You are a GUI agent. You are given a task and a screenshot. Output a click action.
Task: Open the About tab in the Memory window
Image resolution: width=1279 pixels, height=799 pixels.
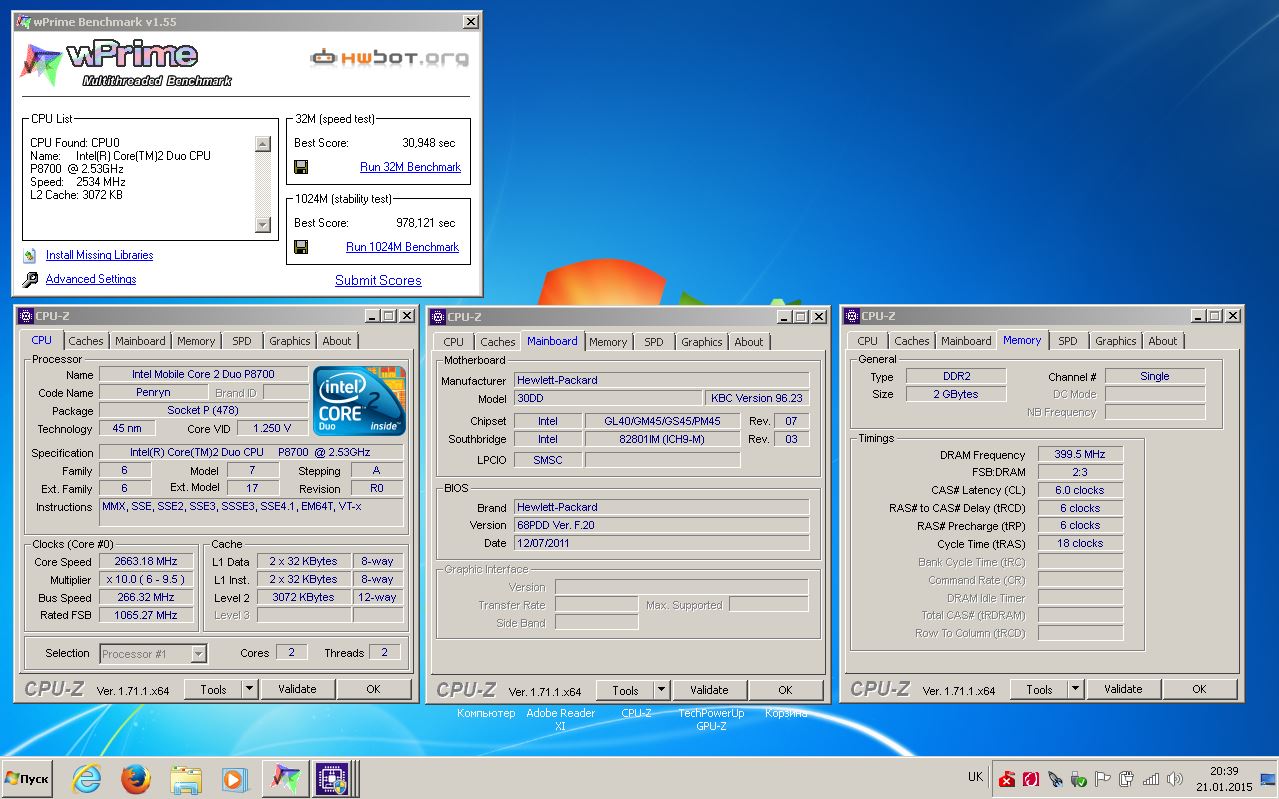coord(1162,341)
